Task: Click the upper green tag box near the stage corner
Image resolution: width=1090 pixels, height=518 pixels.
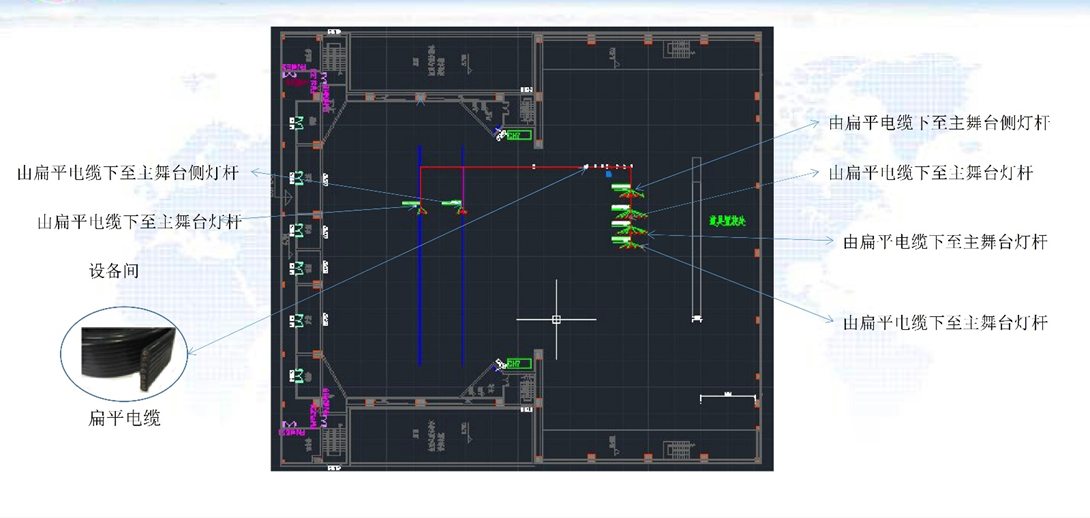Action: [x=518, y=135]
